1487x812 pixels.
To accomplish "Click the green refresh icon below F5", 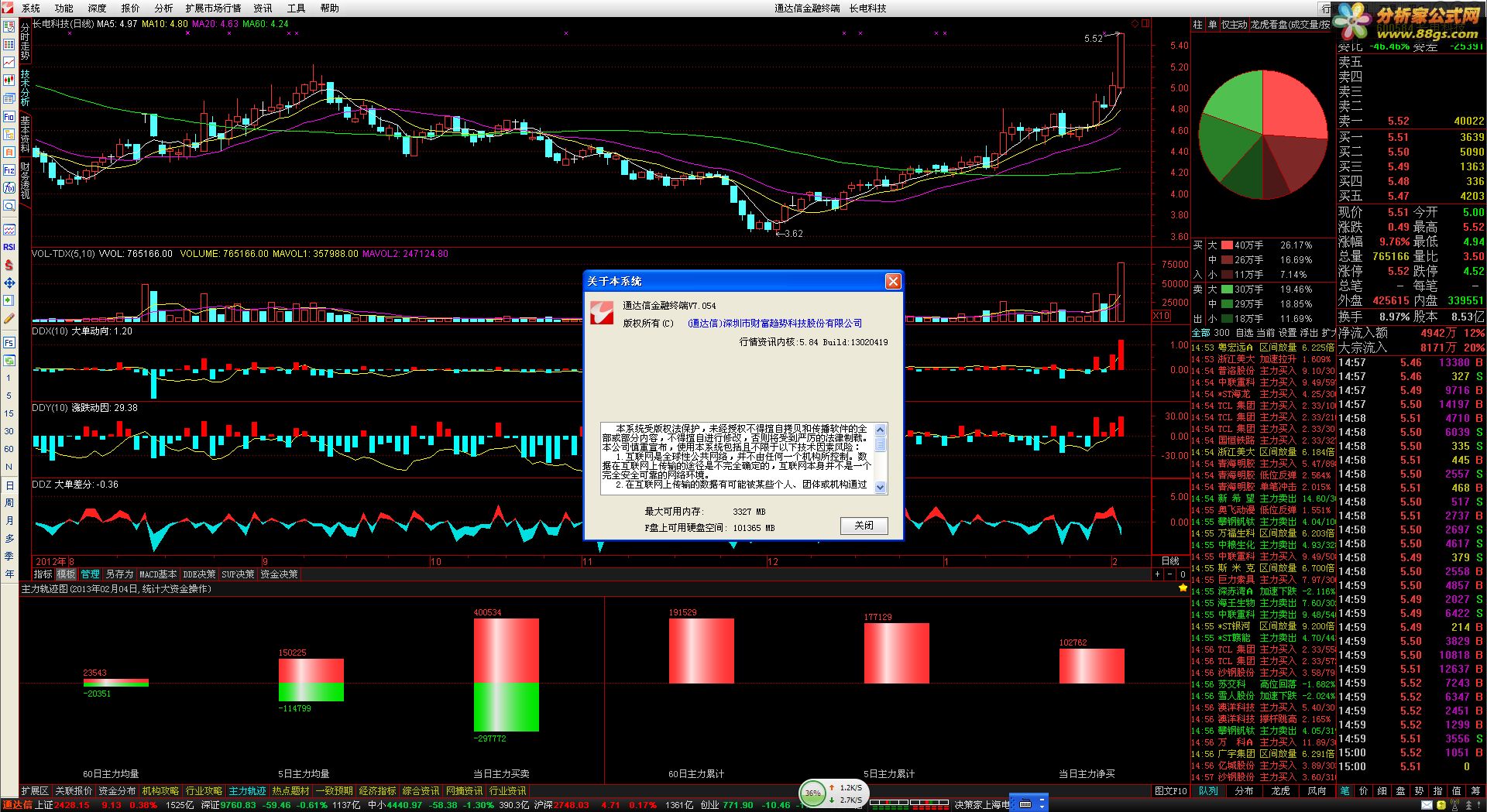I will [9, 360].
